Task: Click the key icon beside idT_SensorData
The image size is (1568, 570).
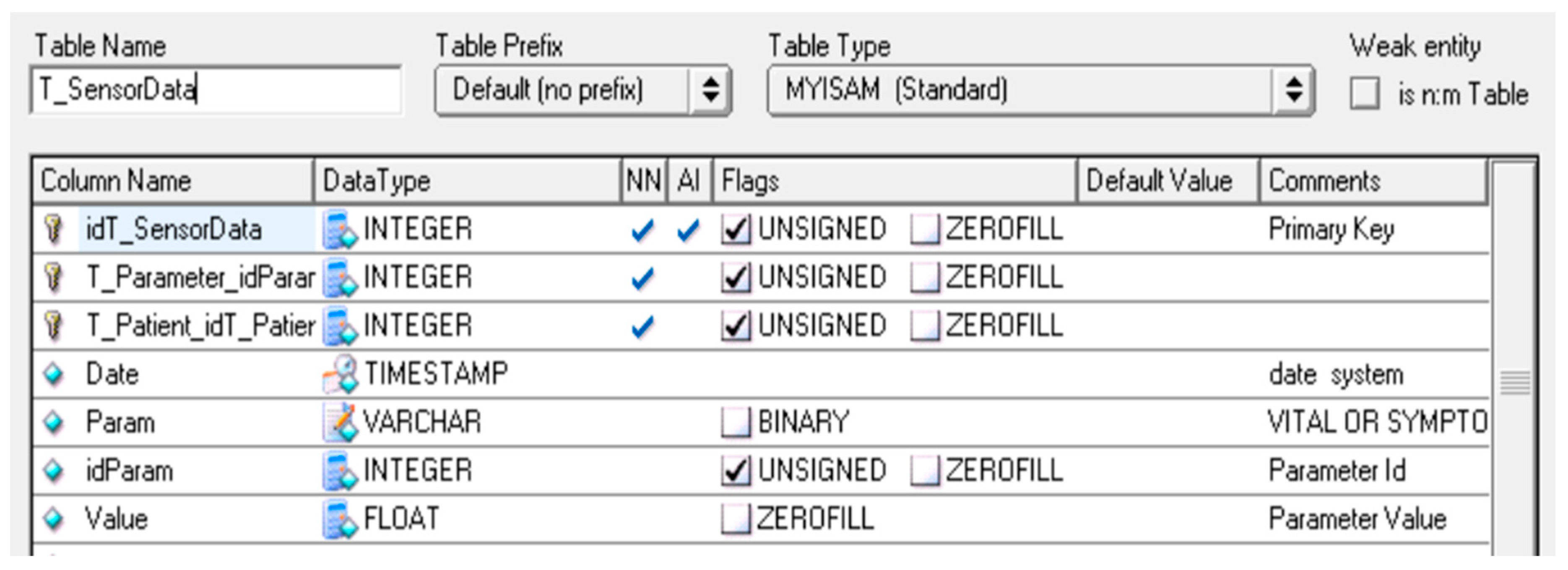Action: (54, 229)
